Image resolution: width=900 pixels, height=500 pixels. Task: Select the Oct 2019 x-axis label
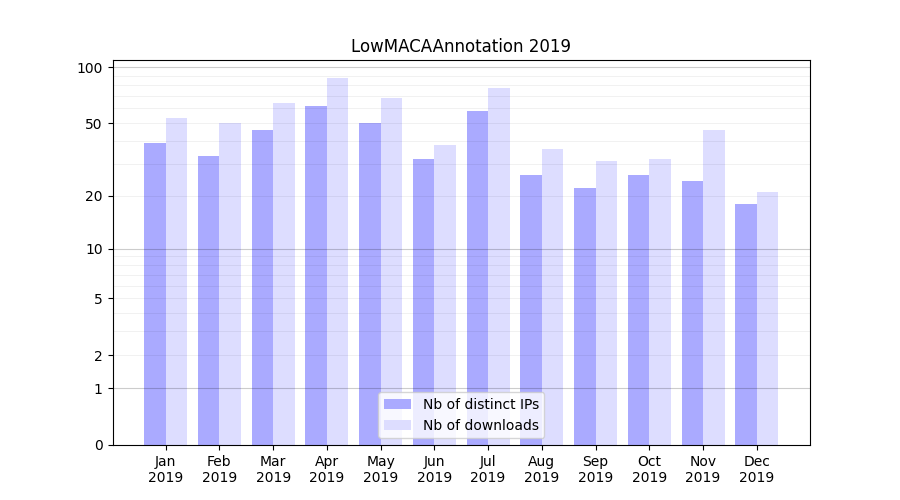click(649, 469)
